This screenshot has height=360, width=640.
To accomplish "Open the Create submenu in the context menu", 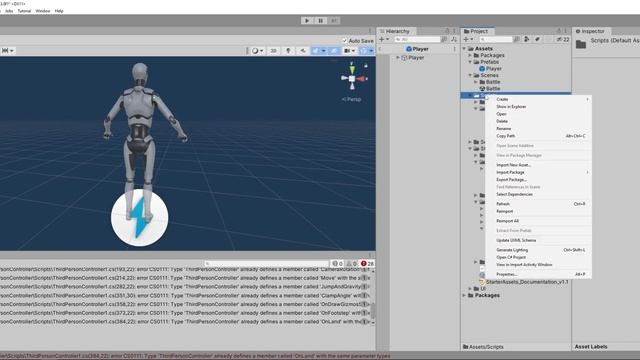I will [538, 99].
